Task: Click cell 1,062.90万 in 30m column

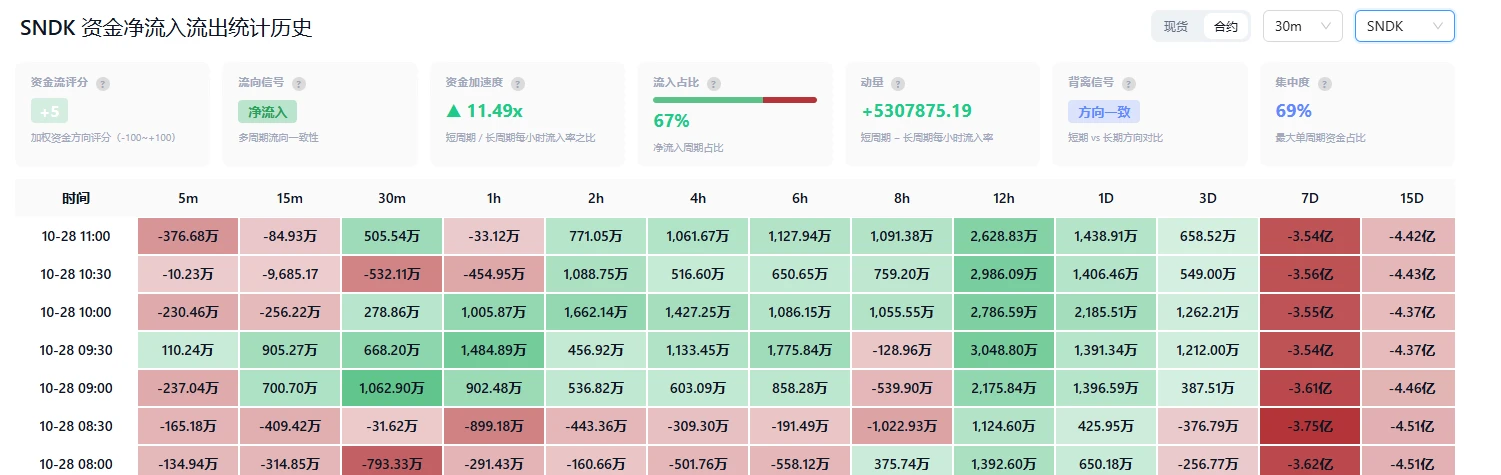Action: coord(392,388)
